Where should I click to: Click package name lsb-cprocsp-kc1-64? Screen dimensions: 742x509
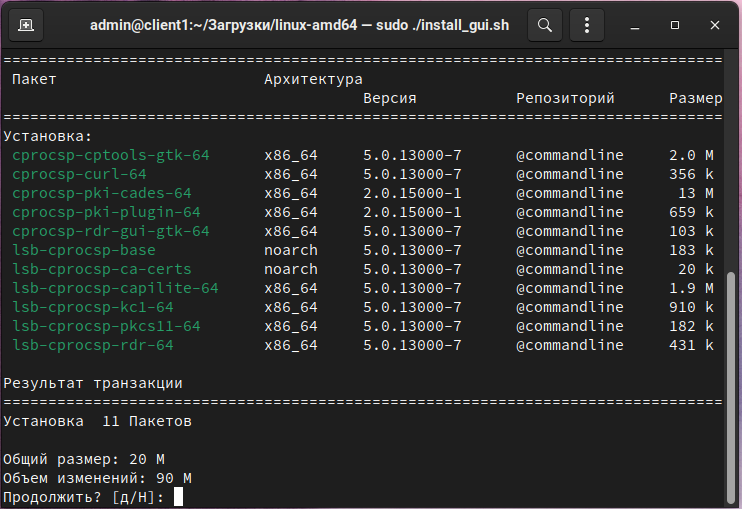[x=93, y=307]
